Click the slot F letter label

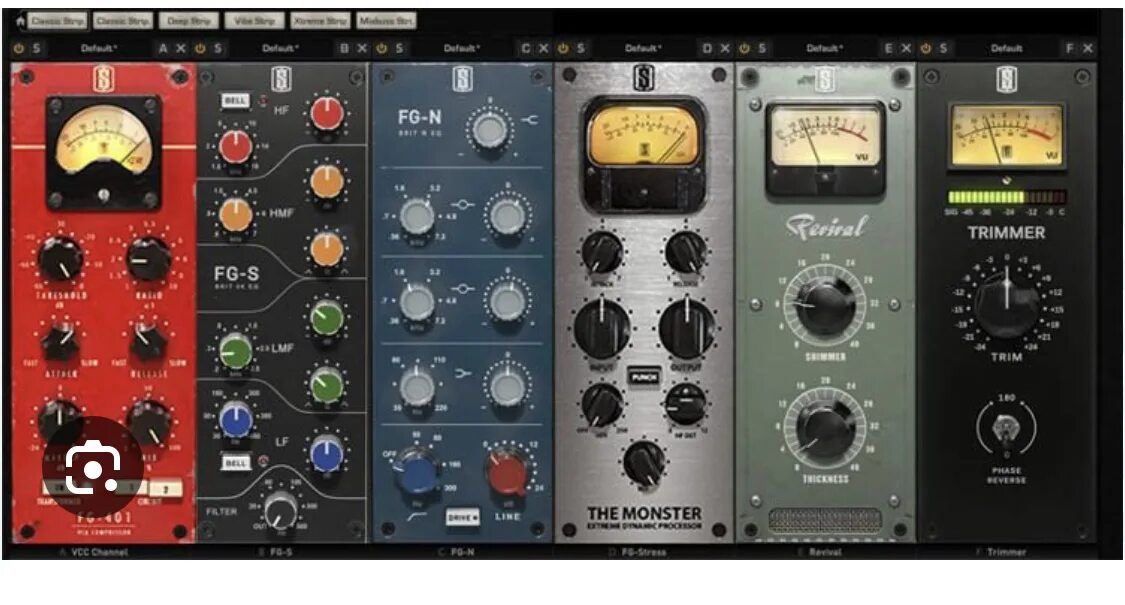pos(1070,49)
